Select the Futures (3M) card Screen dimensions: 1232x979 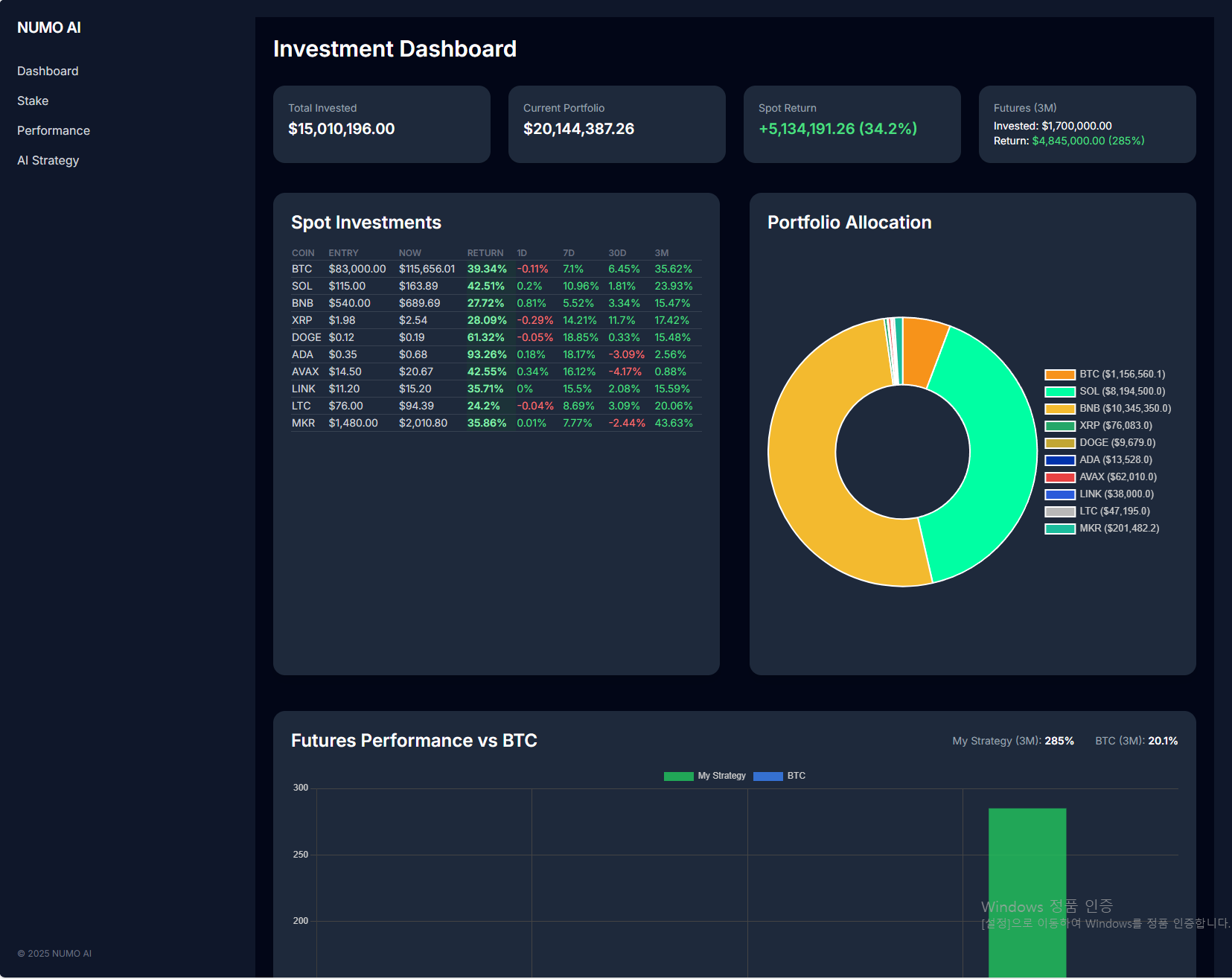1088,124
